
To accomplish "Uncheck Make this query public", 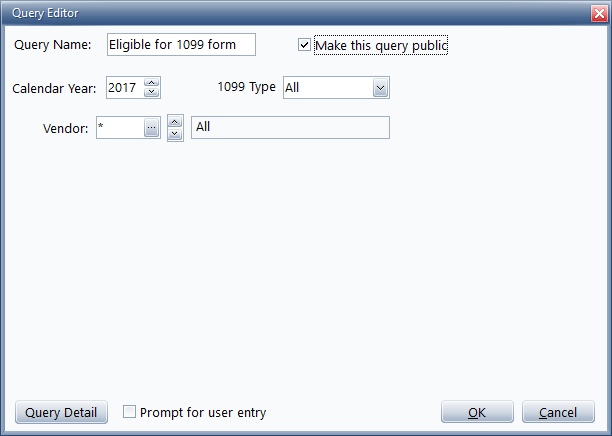I will (x=304, y=45).
